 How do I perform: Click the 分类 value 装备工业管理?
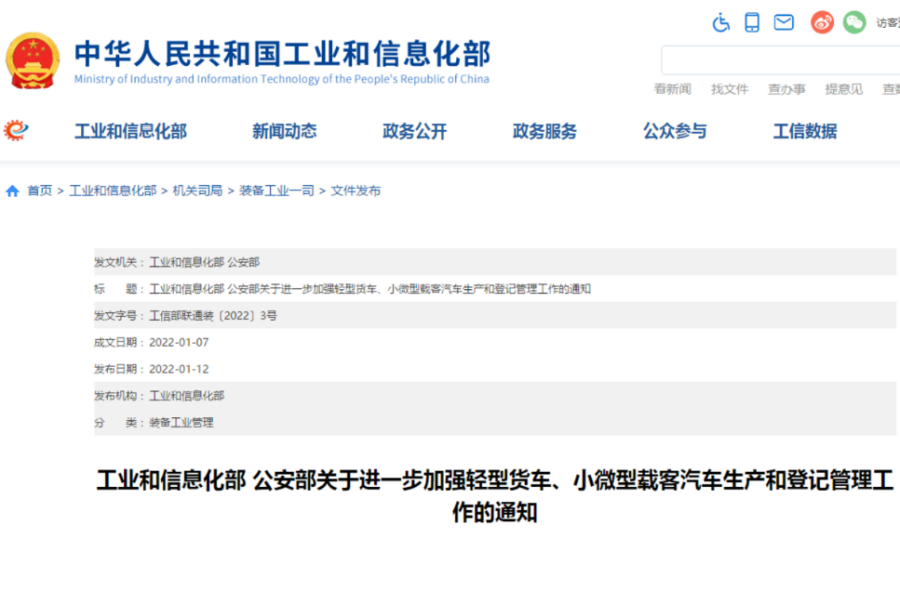[181, 423]
